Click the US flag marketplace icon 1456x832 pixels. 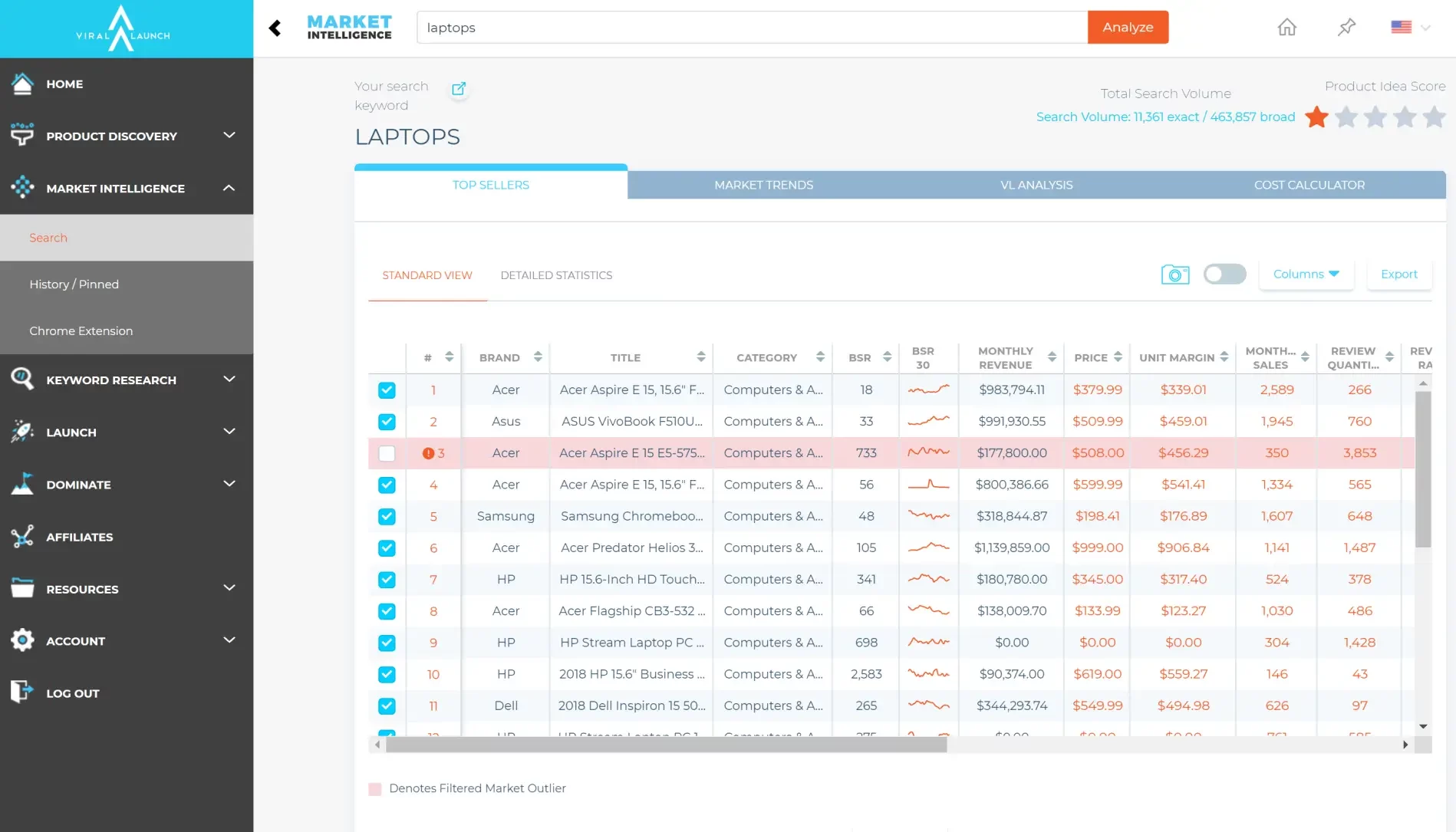[1401, 27]
